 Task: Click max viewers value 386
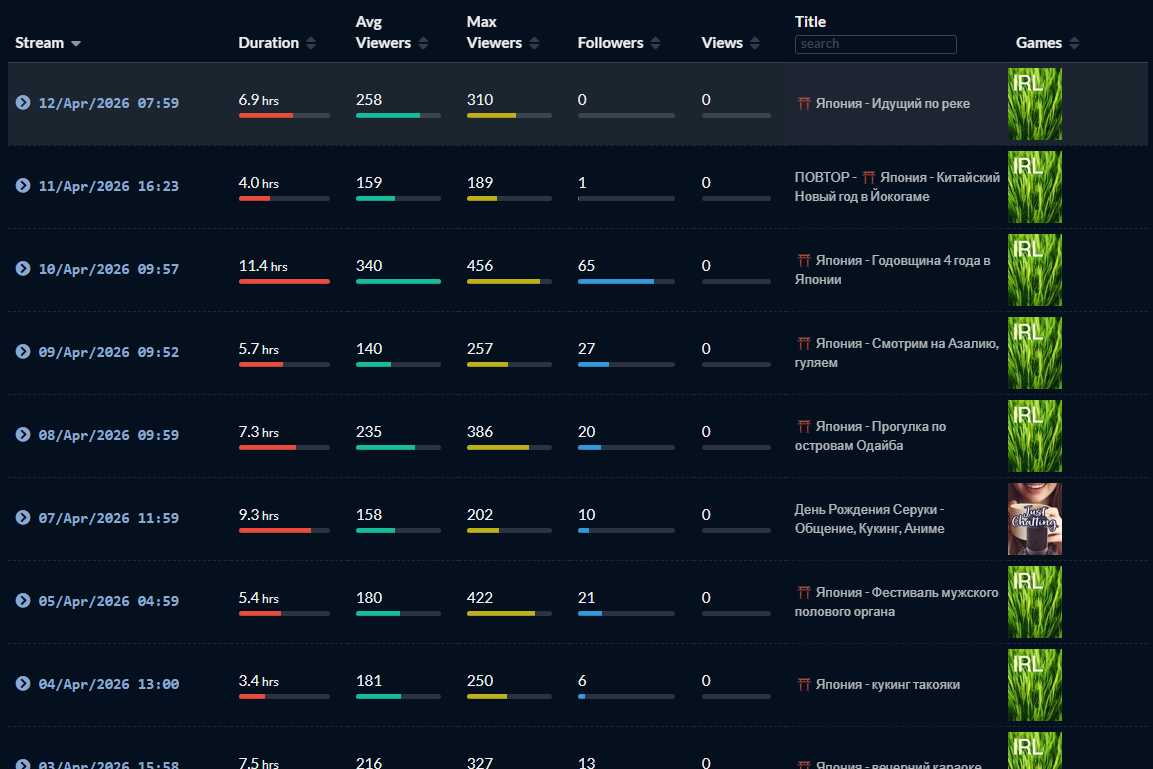pyautogui.click(x=480, y=432)
